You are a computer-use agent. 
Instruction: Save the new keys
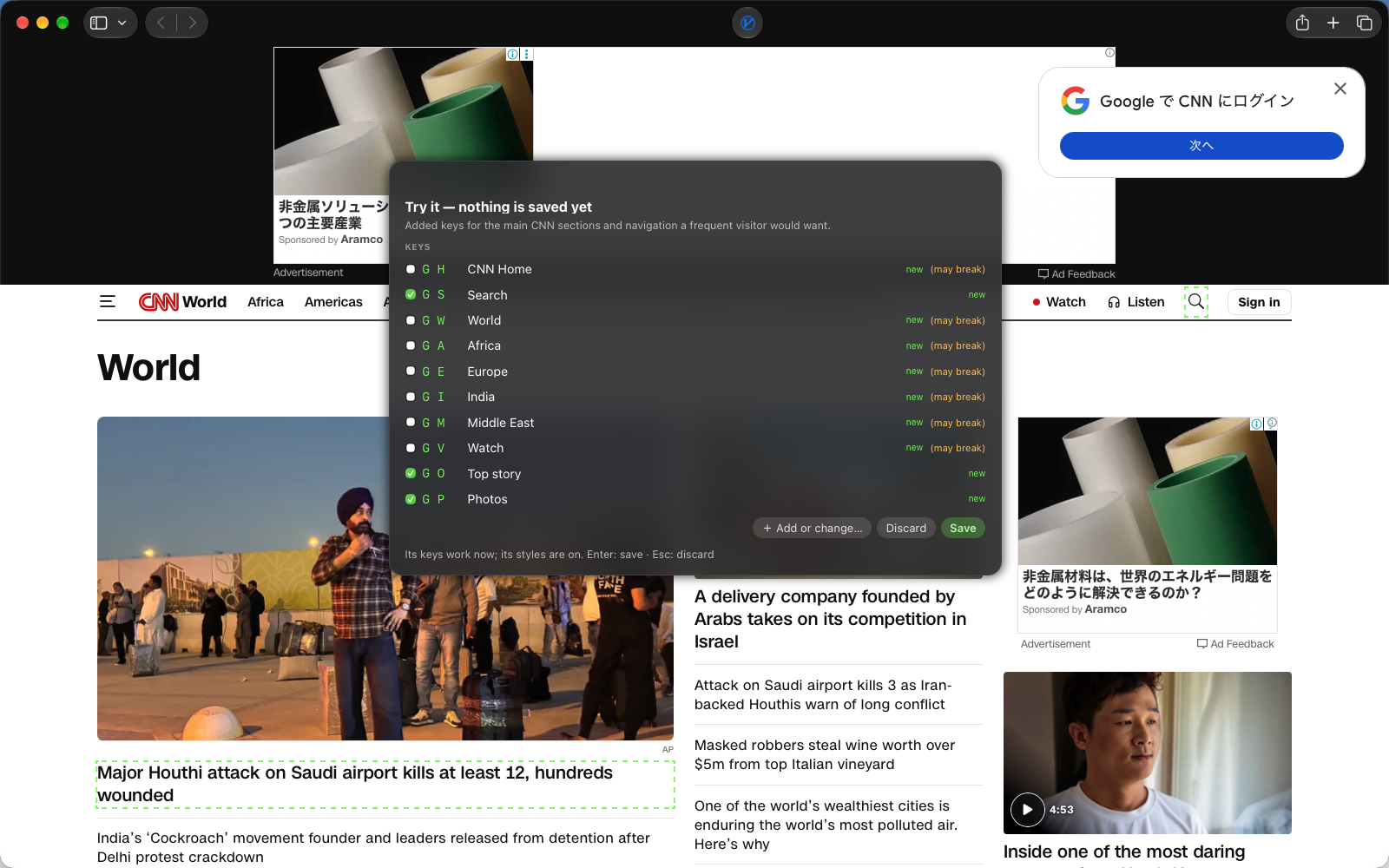tap(963, 528)
